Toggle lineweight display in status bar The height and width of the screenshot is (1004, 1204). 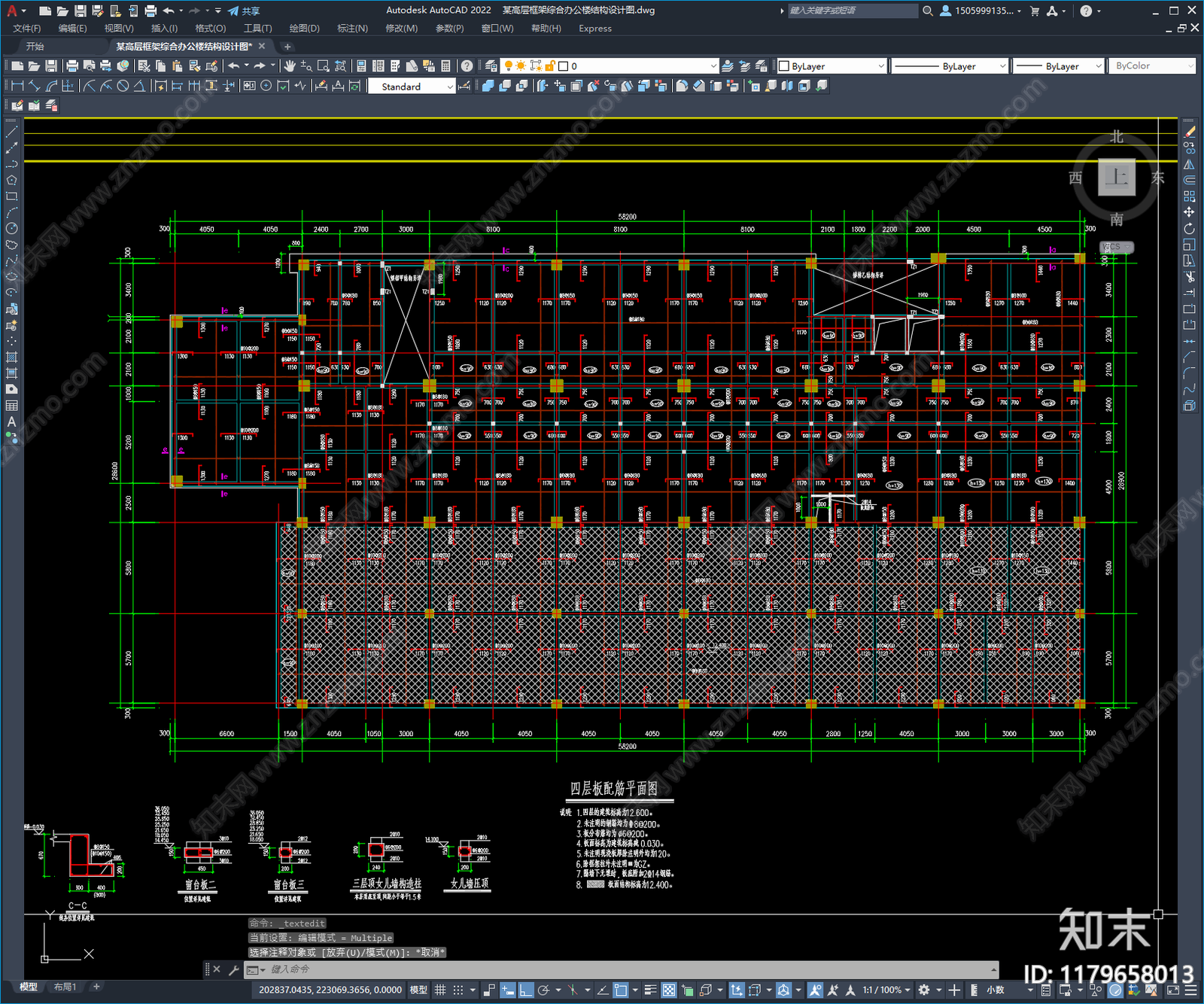(x=650, y=990)
